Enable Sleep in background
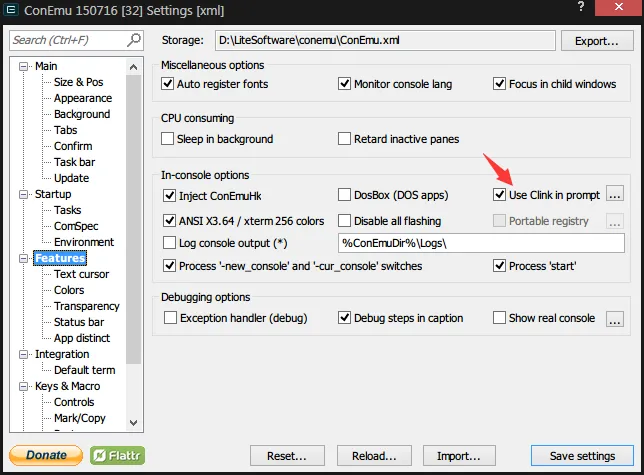Screen dimensions: 644x475 pyautogui.click(x=168, y=139)
